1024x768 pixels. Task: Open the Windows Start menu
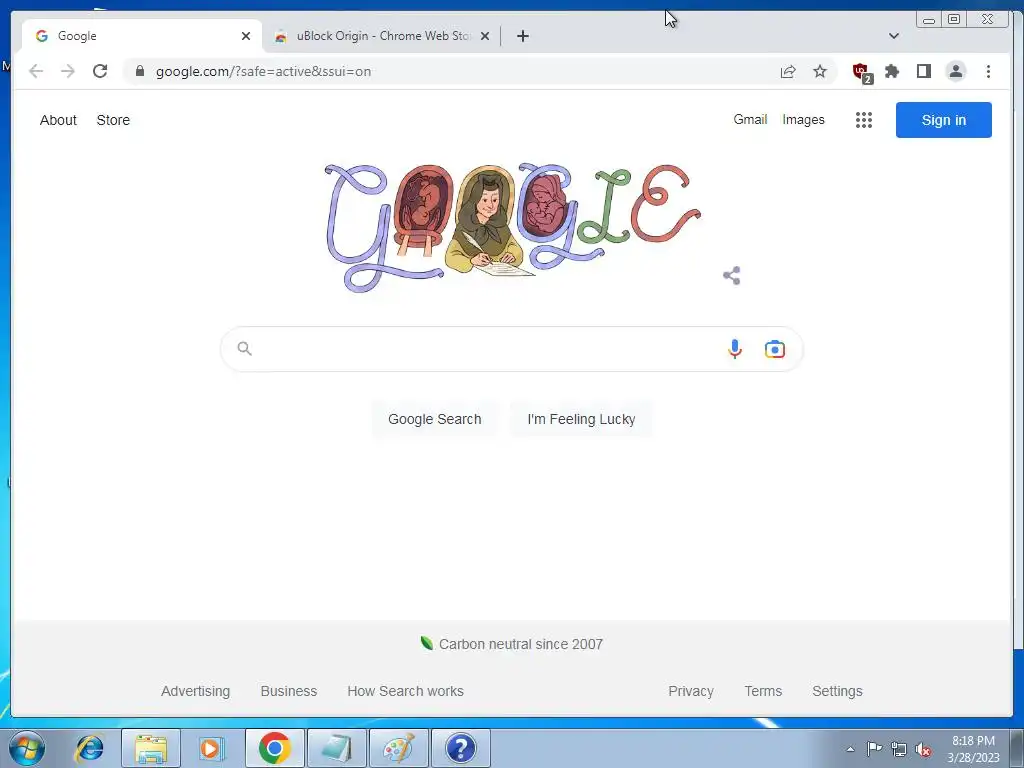(27, 748)
